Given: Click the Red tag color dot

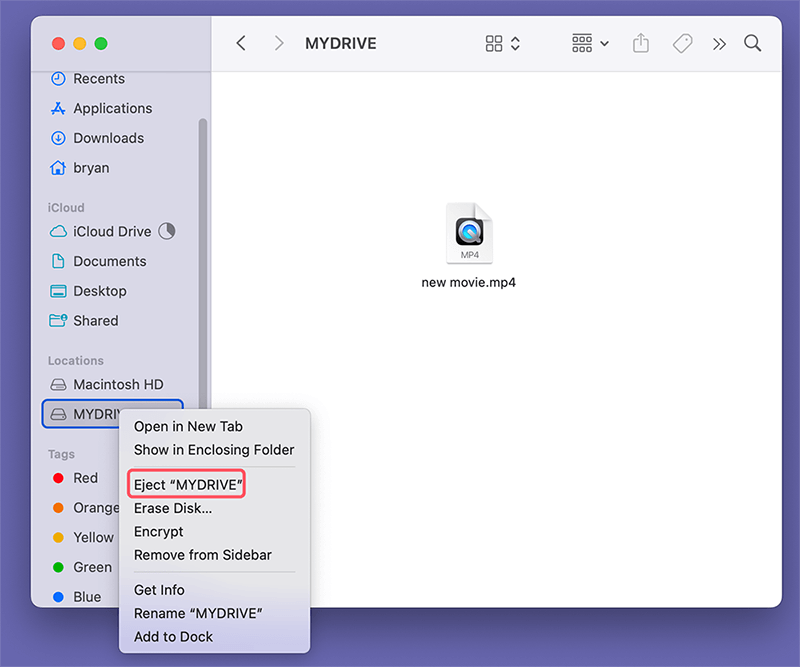Looking at the screenshot, I should point(58,478).
